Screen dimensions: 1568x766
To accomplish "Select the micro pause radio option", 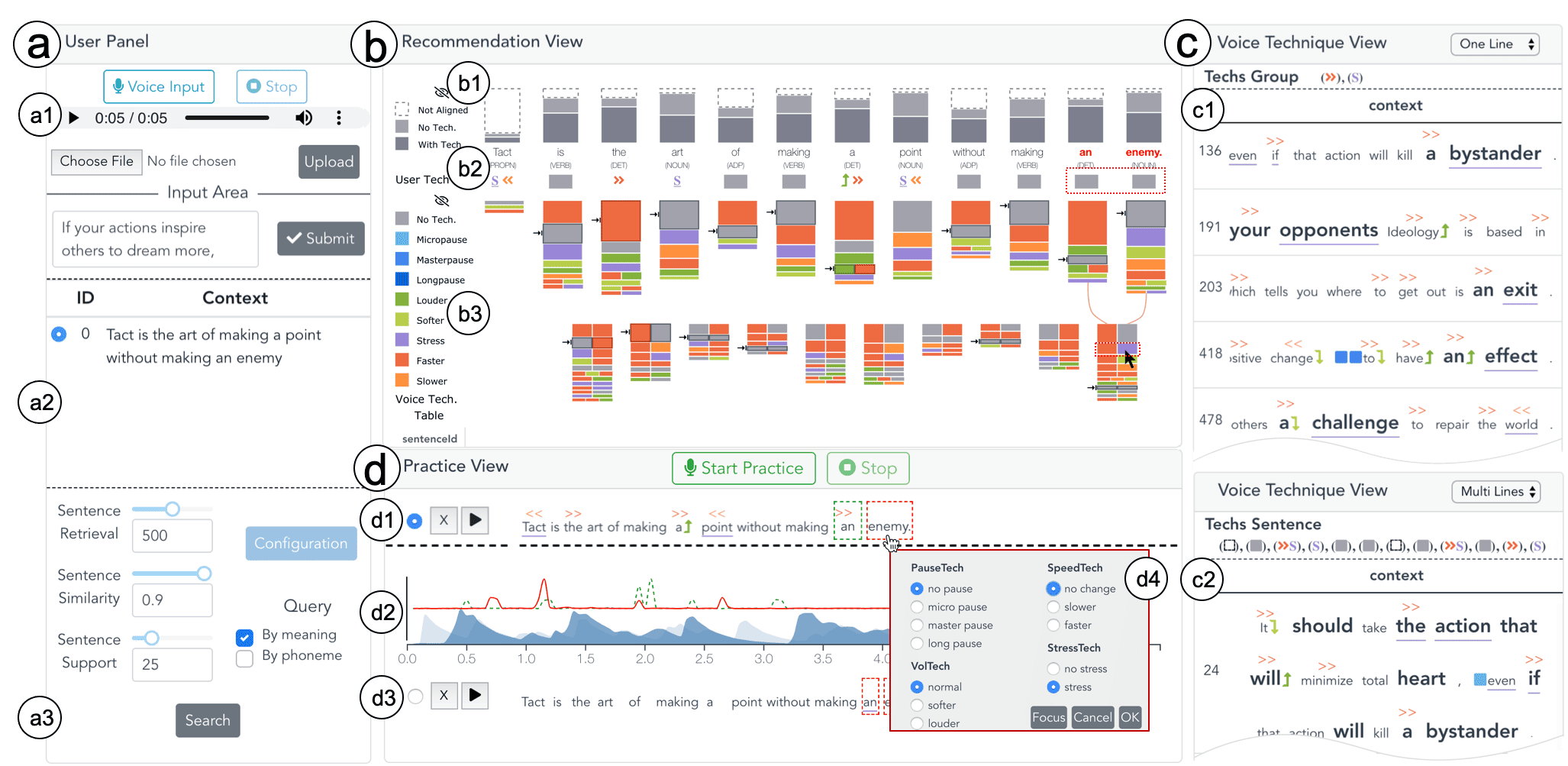I will pos(917,607).
